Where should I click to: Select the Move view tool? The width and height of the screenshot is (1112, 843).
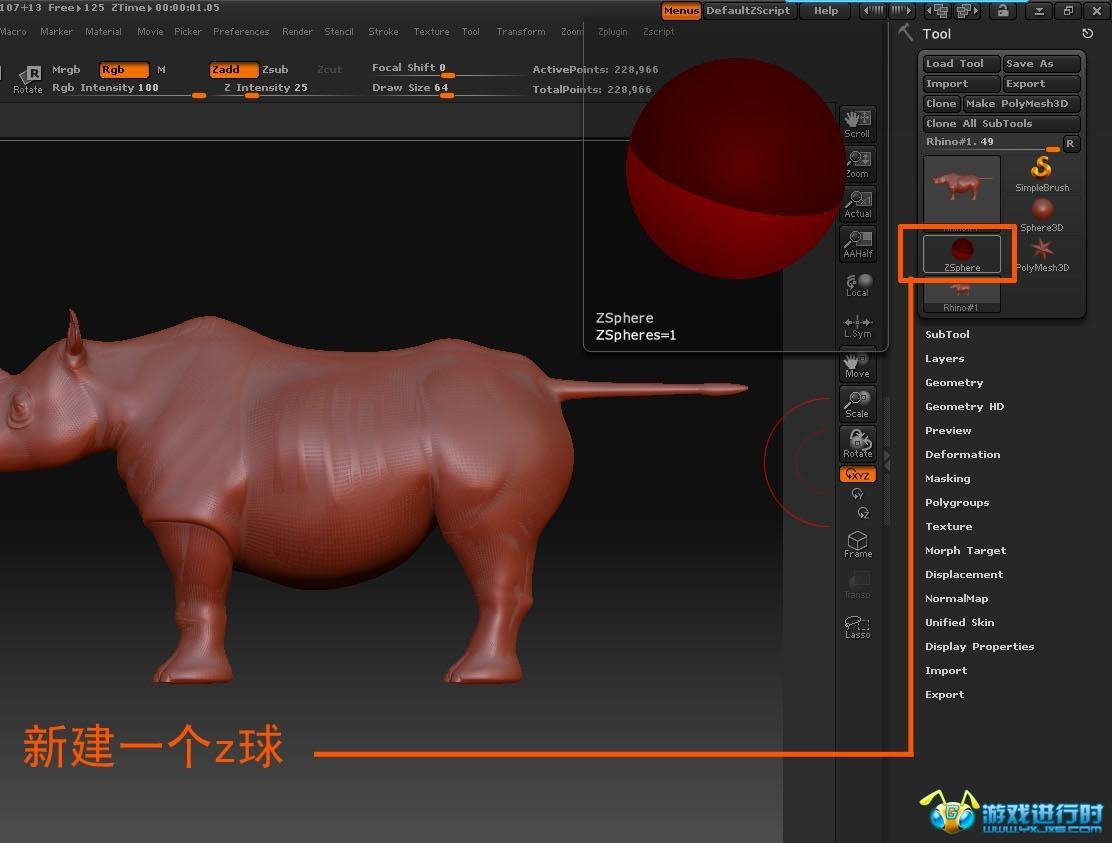[x=857, y=364]
